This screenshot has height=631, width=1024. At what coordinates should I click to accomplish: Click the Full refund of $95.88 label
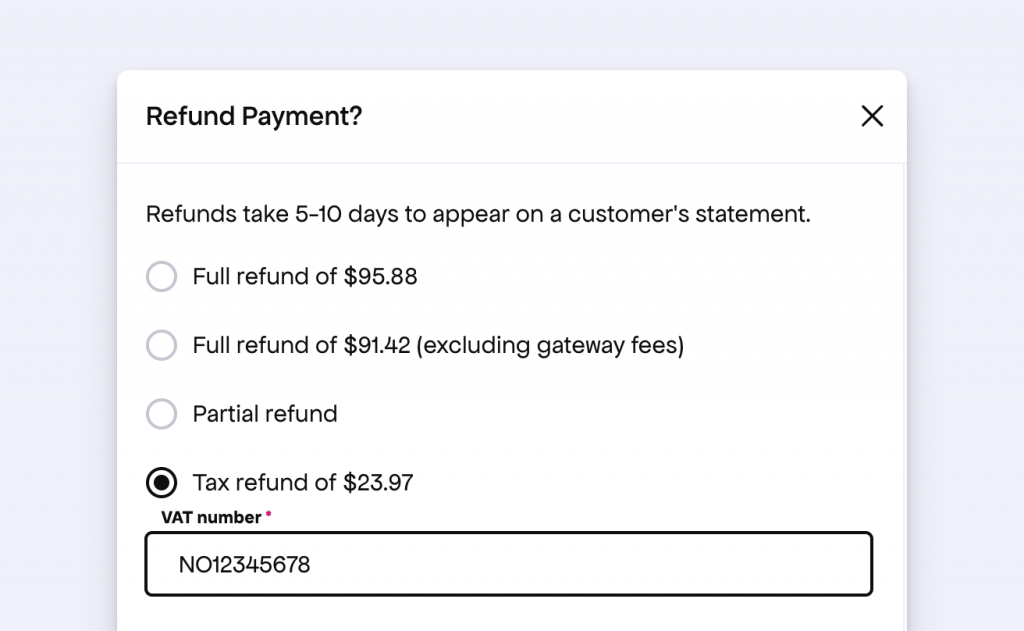tap(304, 277)
